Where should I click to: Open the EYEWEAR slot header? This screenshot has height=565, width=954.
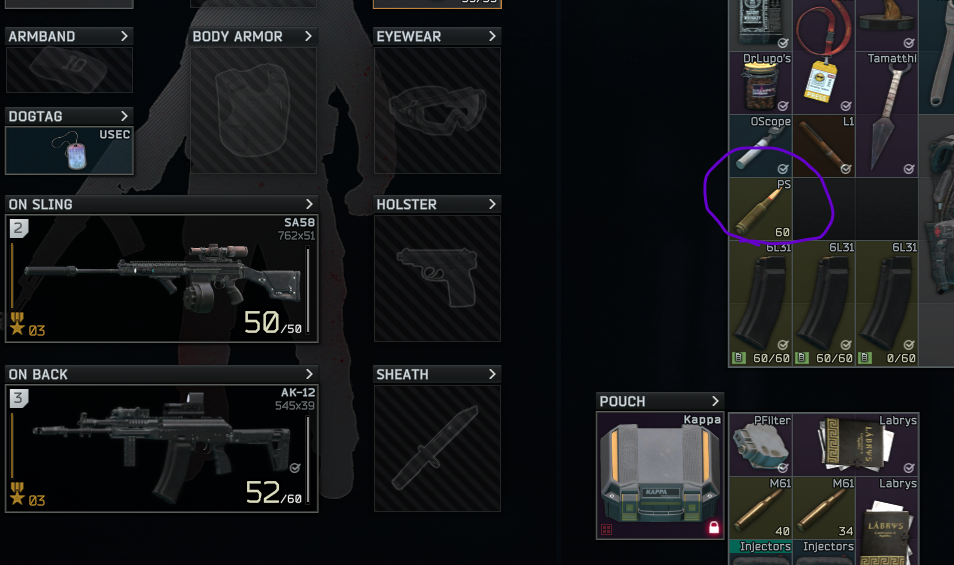[437, 36]
